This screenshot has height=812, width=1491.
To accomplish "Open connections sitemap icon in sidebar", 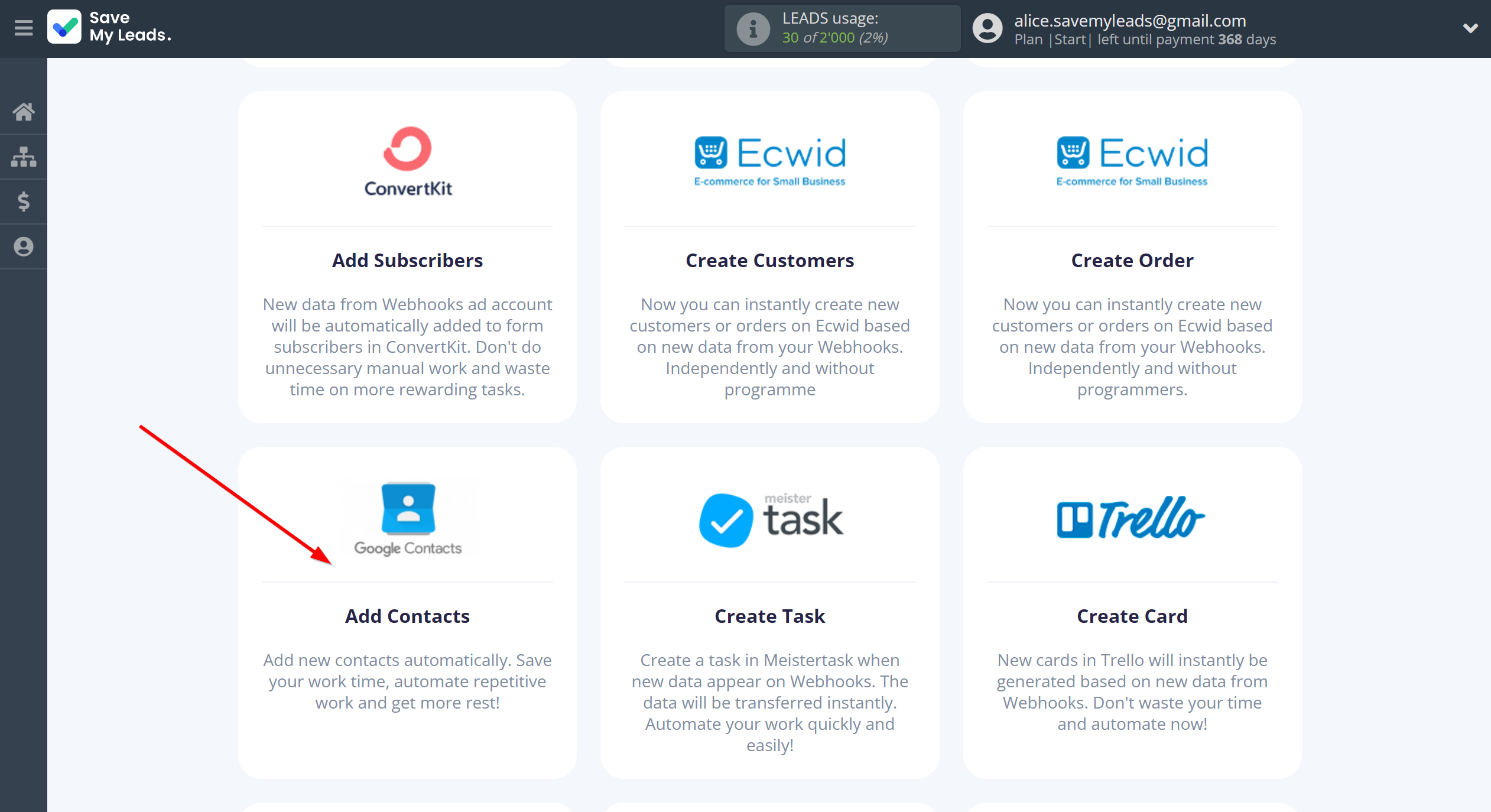I will 24,157.
